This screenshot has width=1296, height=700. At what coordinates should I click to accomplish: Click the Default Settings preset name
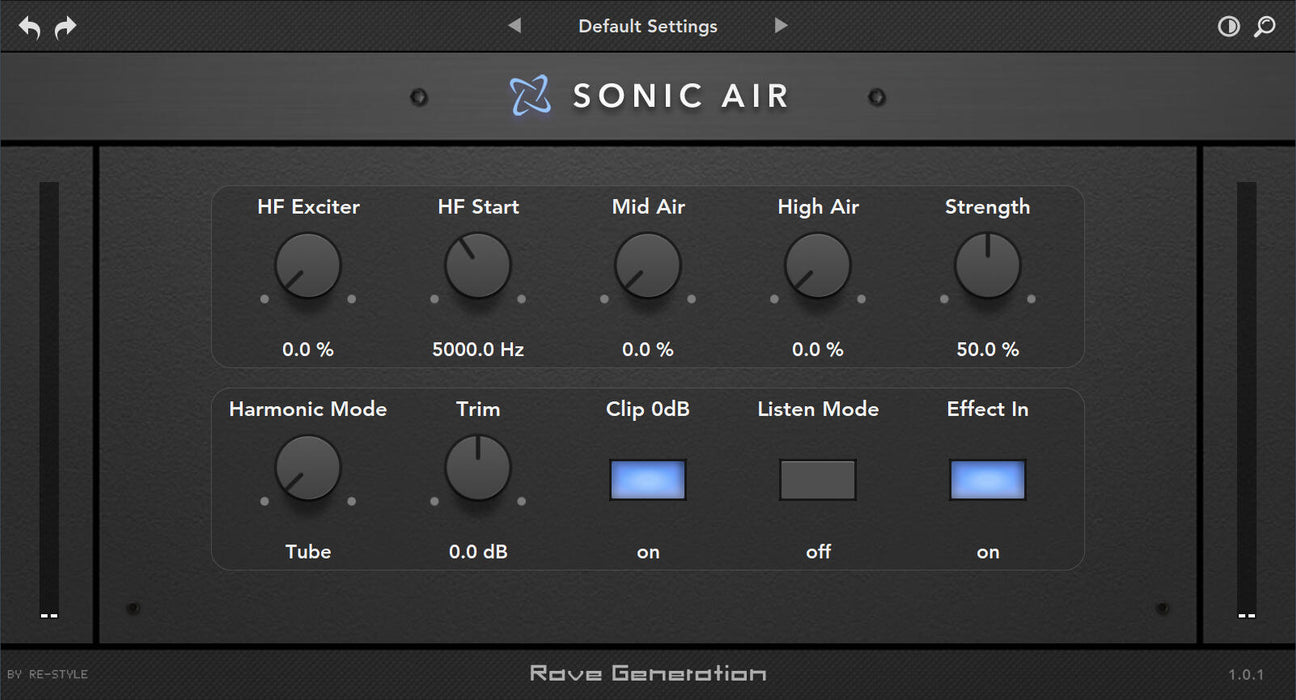[x=647, y=26]
